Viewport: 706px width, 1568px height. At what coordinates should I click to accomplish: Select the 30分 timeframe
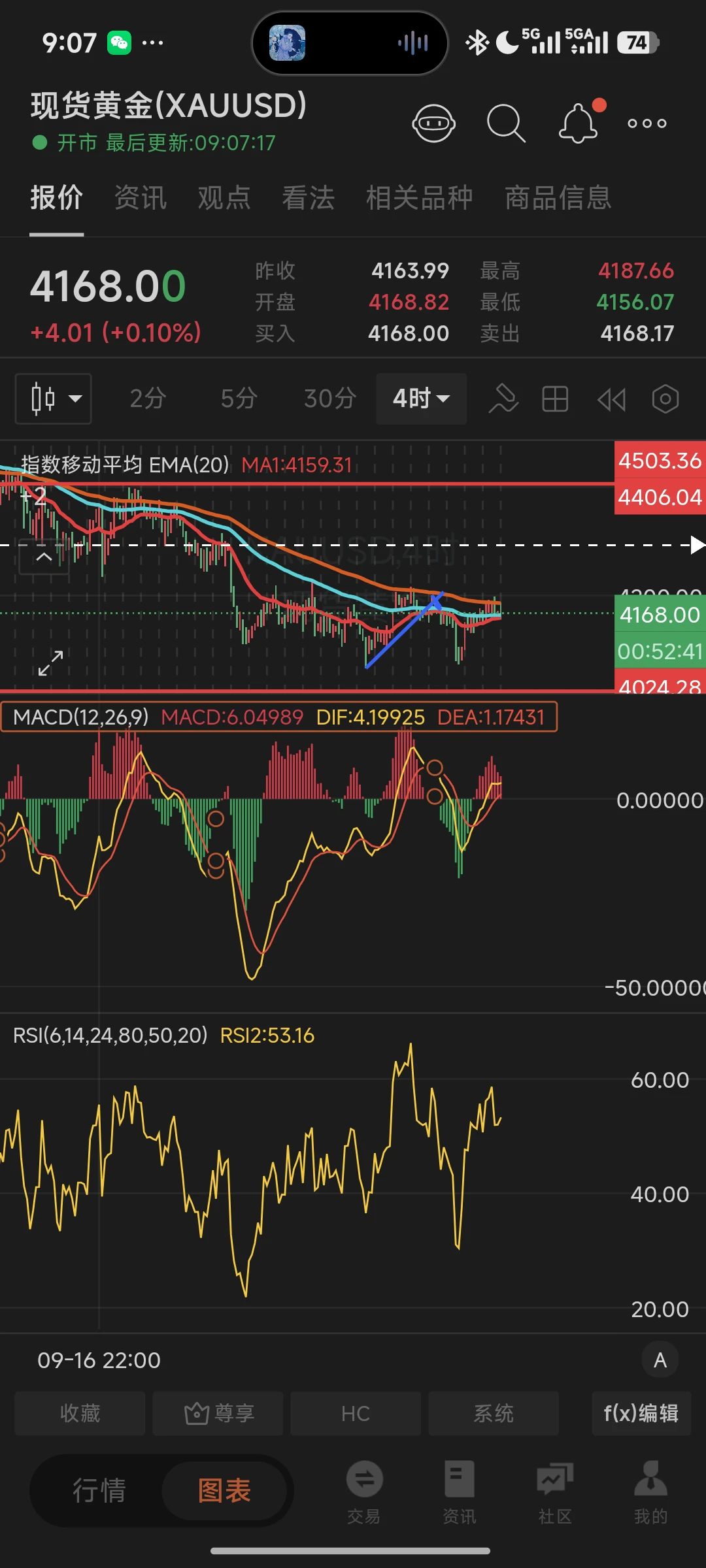(x=330, y=399)
